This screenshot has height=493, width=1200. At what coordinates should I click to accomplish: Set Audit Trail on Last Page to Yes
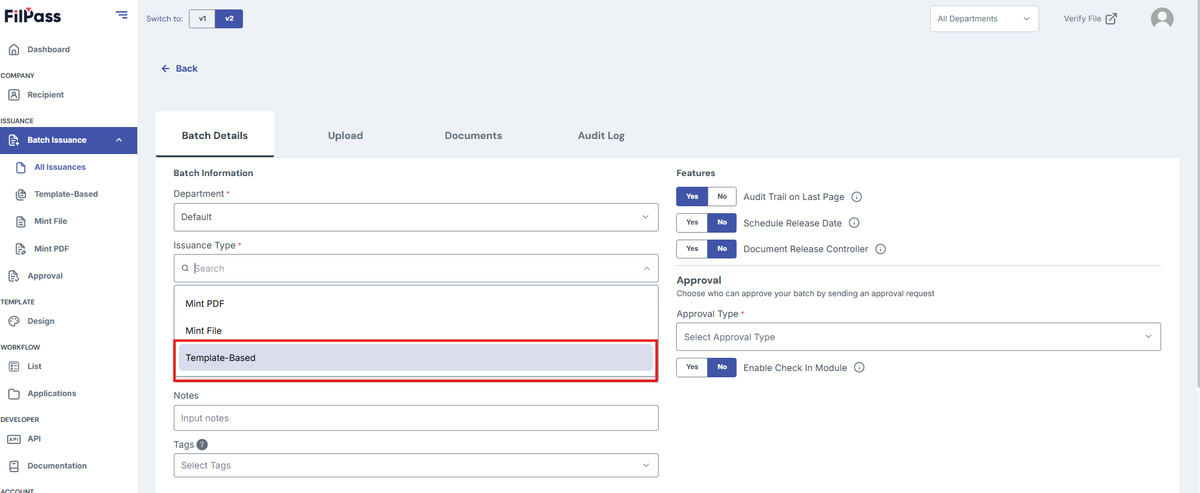coord(692,196)
